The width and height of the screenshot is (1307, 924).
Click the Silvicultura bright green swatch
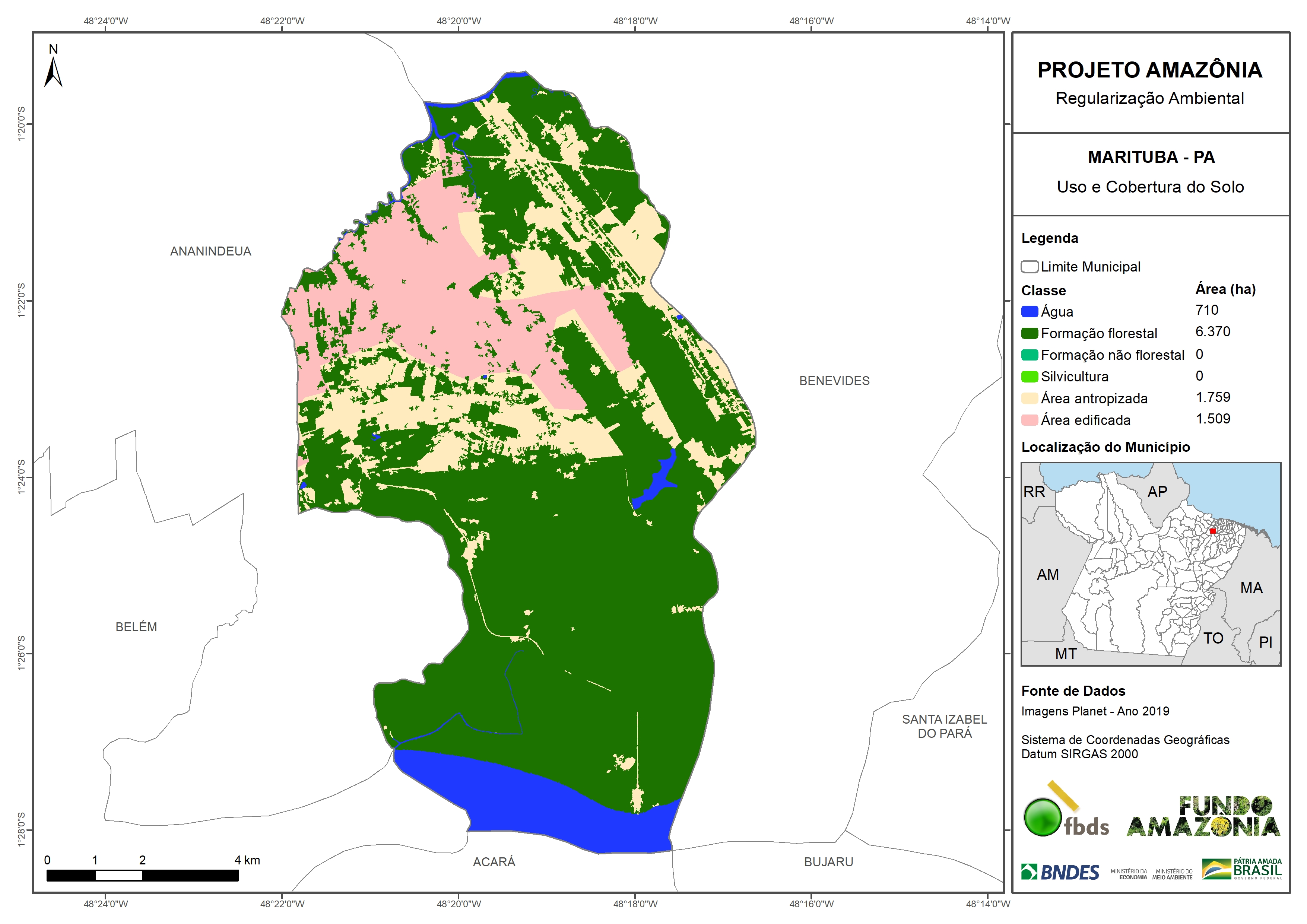tap(1029, 376)
